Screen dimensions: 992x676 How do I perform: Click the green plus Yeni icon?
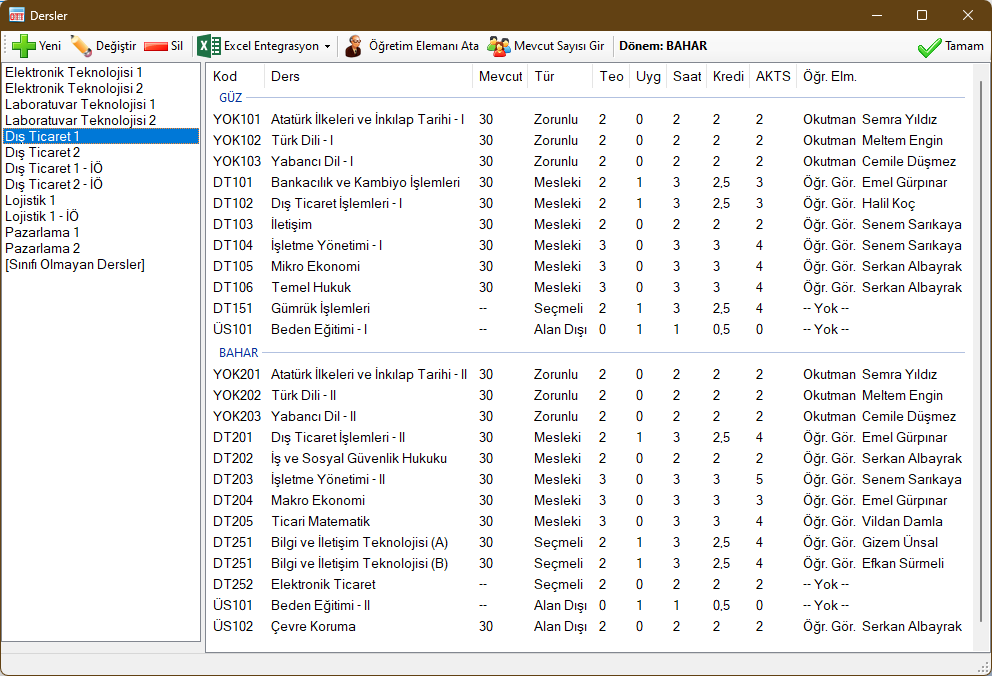click(23, 46)
